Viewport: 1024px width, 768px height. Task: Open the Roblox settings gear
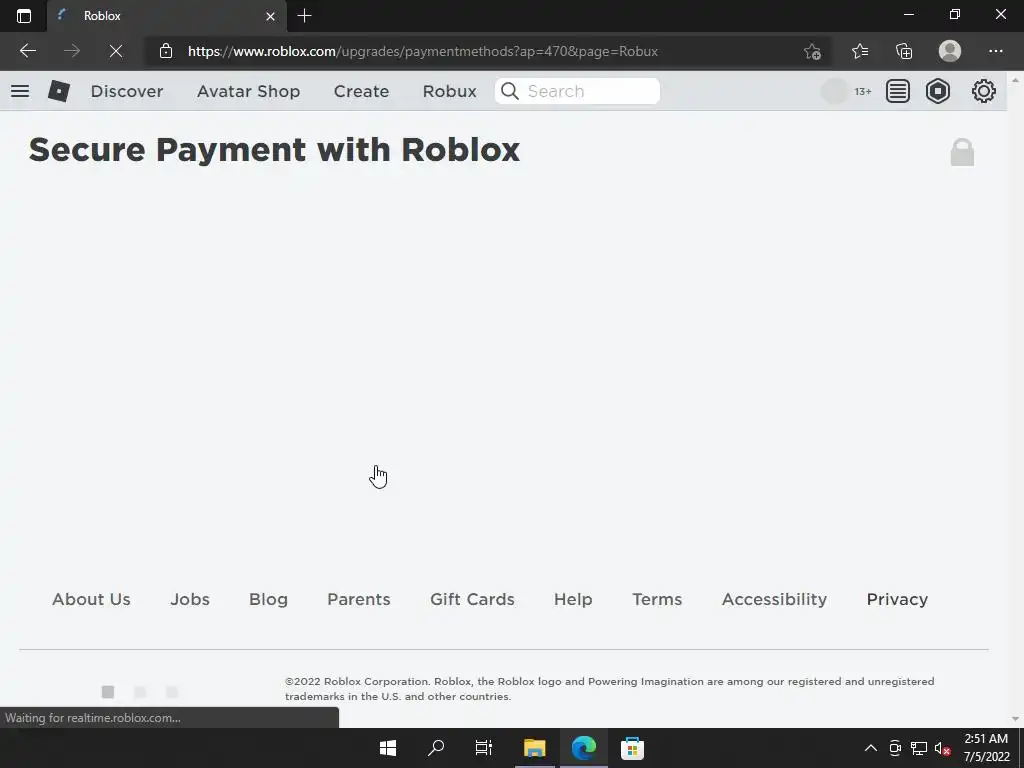984,91
